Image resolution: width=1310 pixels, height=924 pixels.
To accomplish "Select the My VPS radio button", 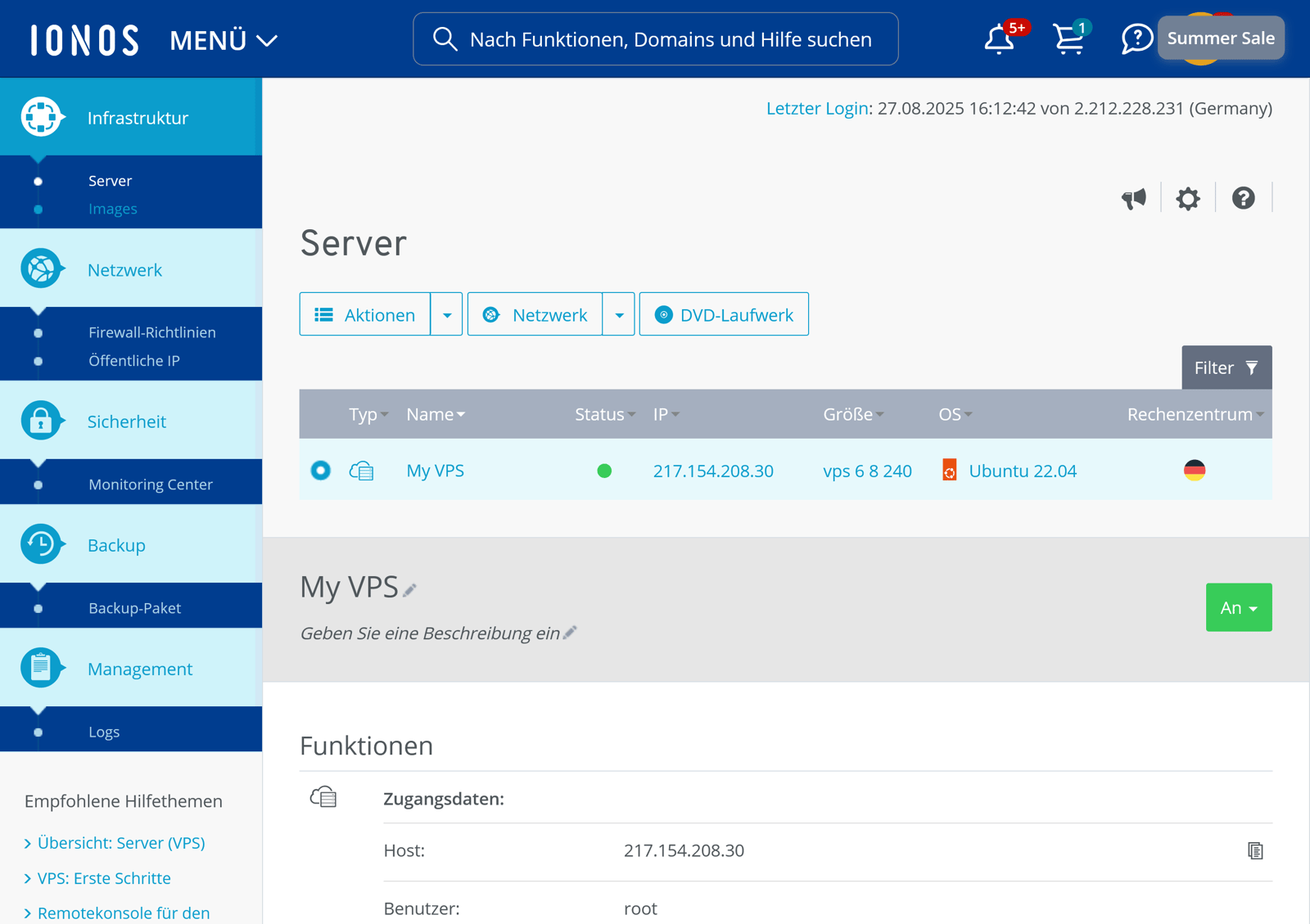I will [x=320, y=471].
